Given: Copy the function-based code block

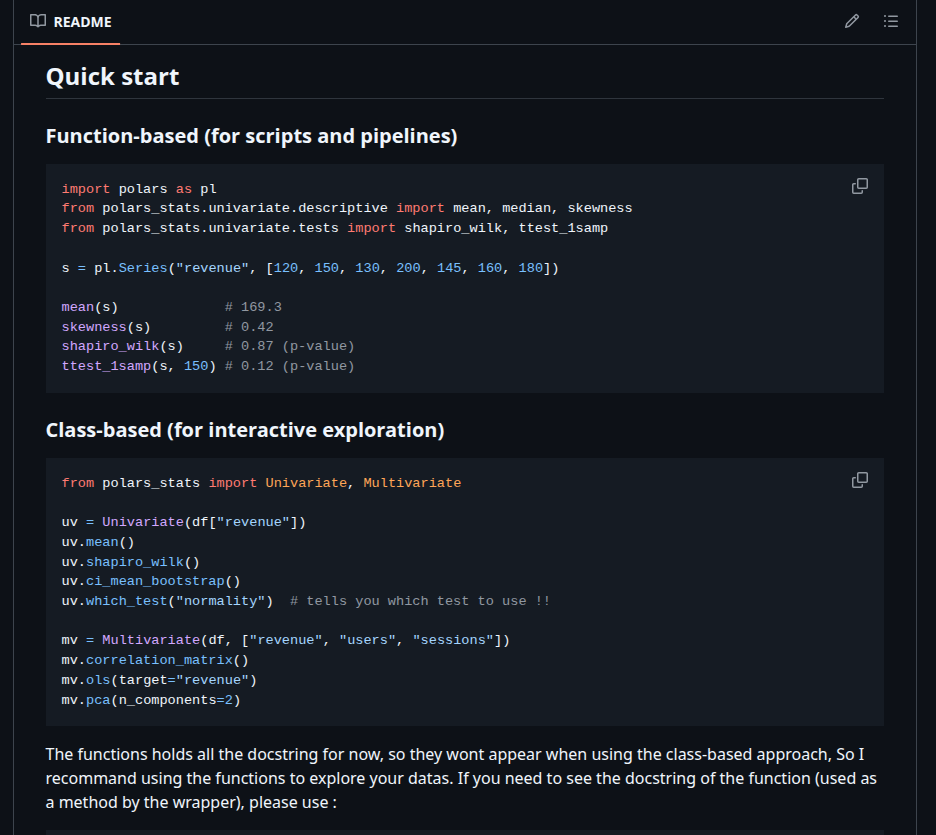Looking at the screenshot, I should coord(860,186).
